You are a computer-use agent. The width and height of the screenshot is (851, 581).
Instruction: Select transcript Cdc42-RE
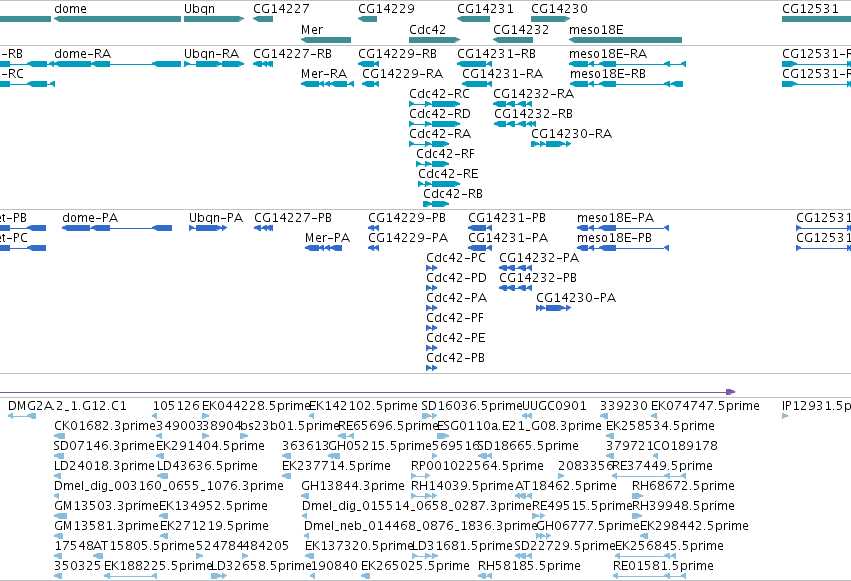point(439,184)
